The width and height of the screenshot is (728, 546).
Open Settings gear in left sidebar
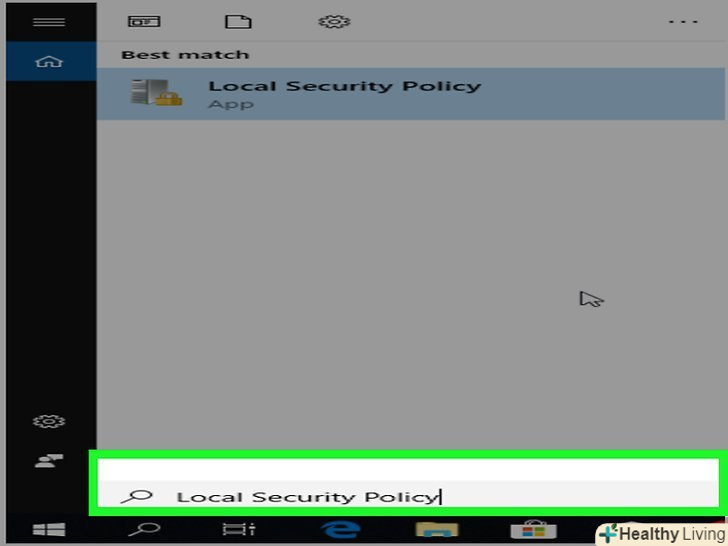click(x=49, y=421)
